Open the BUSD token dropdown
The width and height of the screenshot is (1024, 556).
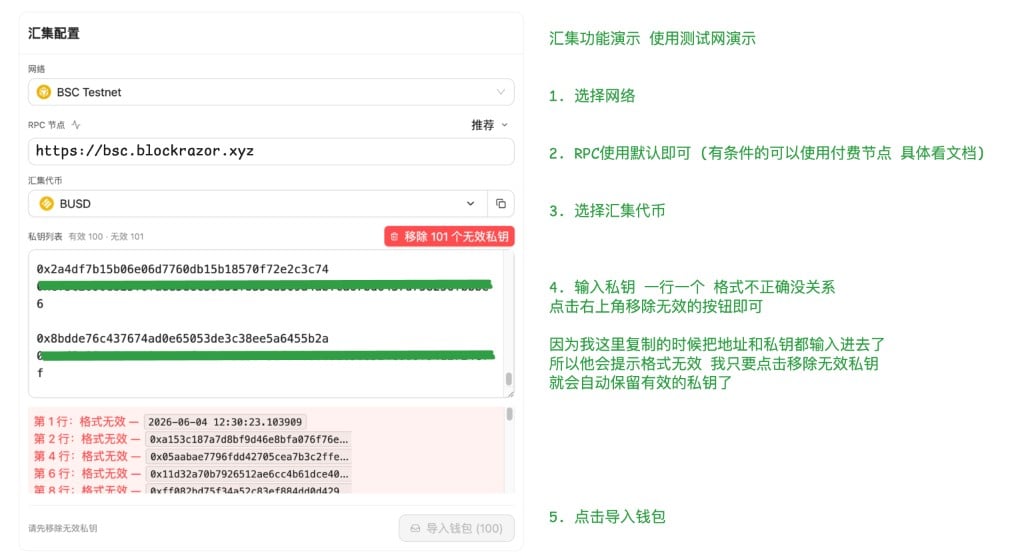(x=258, y=204)
